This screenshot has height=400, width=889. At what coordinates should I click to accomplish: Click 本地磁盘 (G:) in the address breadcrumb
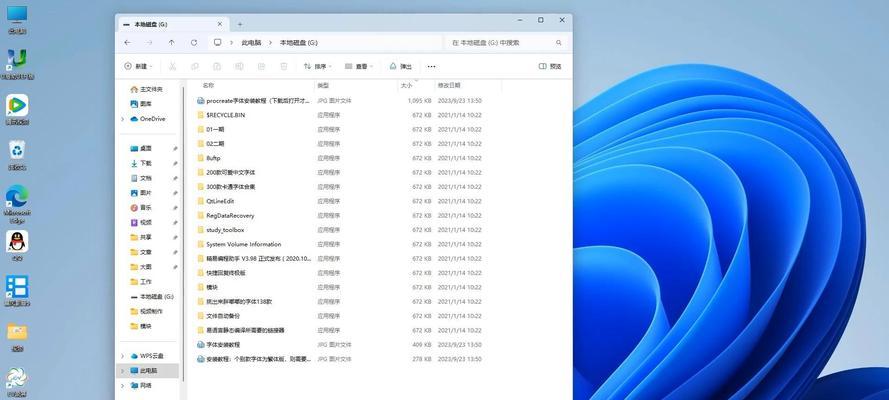point(299,42)
